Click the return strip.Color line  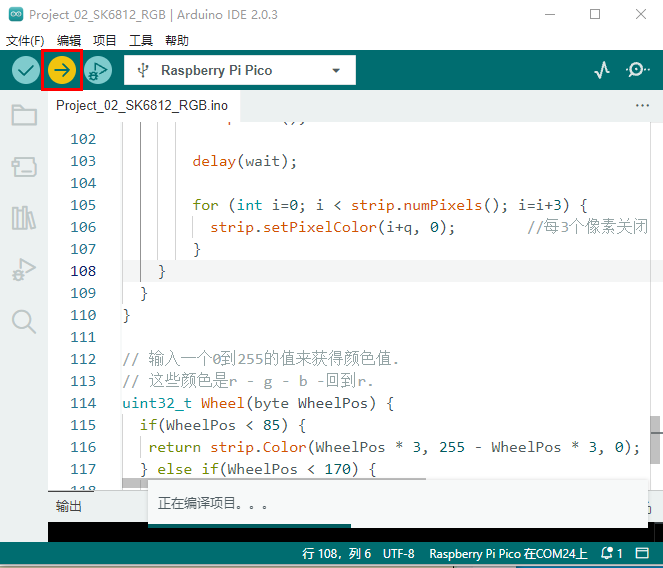point(394,447)
